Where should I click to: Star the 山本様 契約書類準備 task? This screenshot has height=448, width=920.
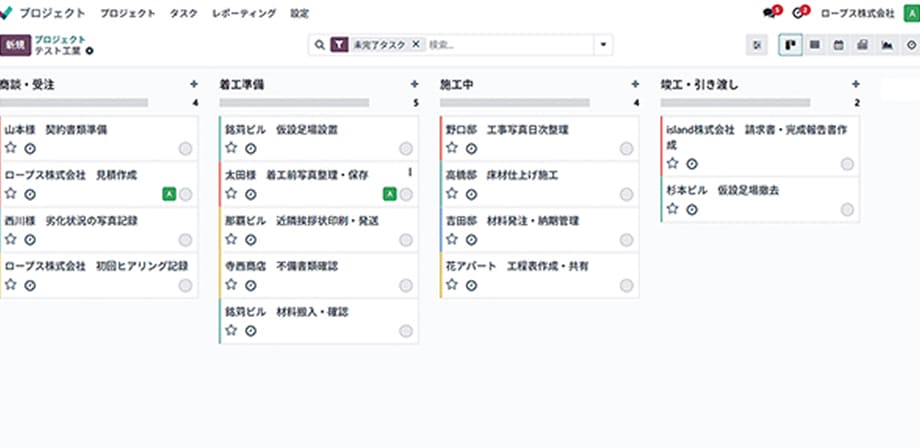pos(11,148)
